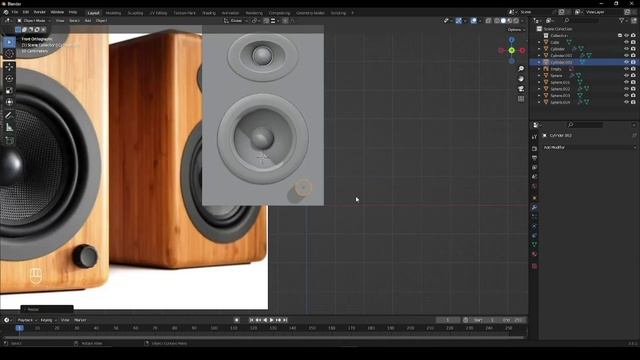Click the timeline End frame field

click(x=513, y=320)
